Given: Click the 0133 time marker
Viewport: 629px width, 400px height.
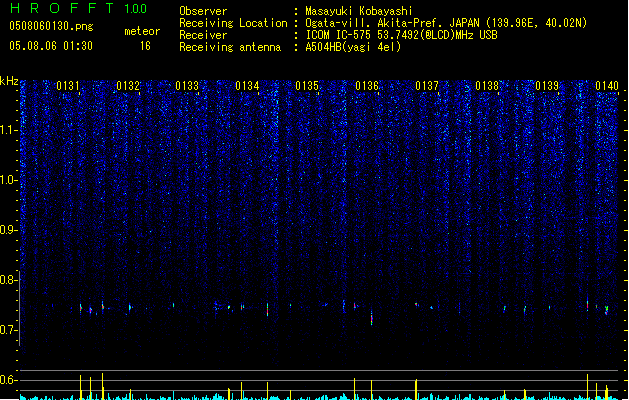Looking at the screenshot, I should click(x=187, y=86).
